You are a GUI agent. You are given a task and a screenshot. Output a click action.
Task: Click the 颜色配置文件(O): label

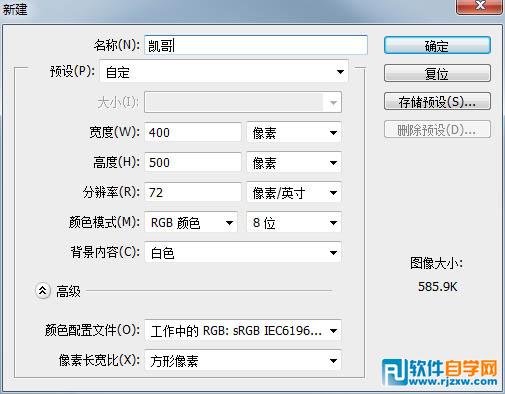(x=93, y=330)
